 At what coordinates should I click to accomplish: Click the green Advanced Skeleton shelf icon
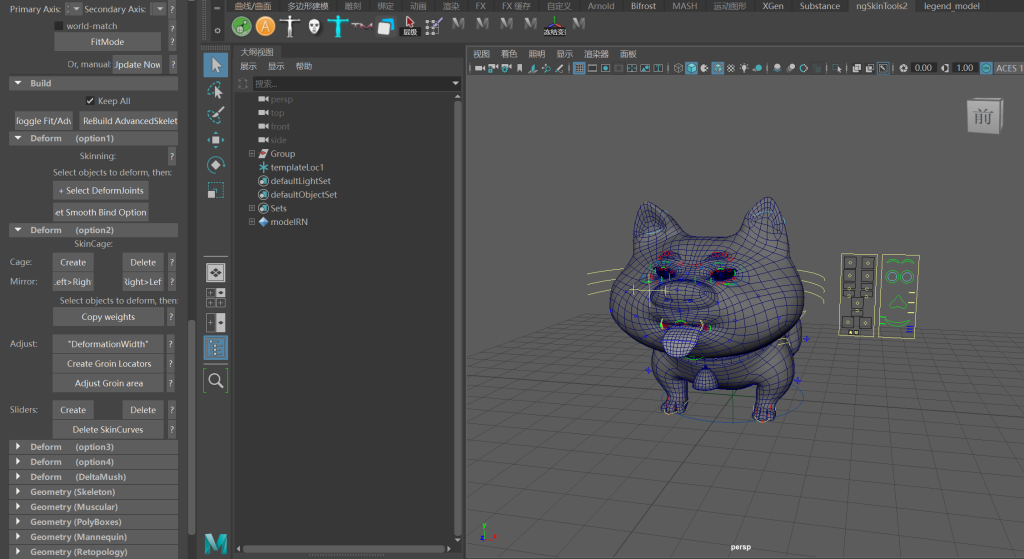[242, 27]
